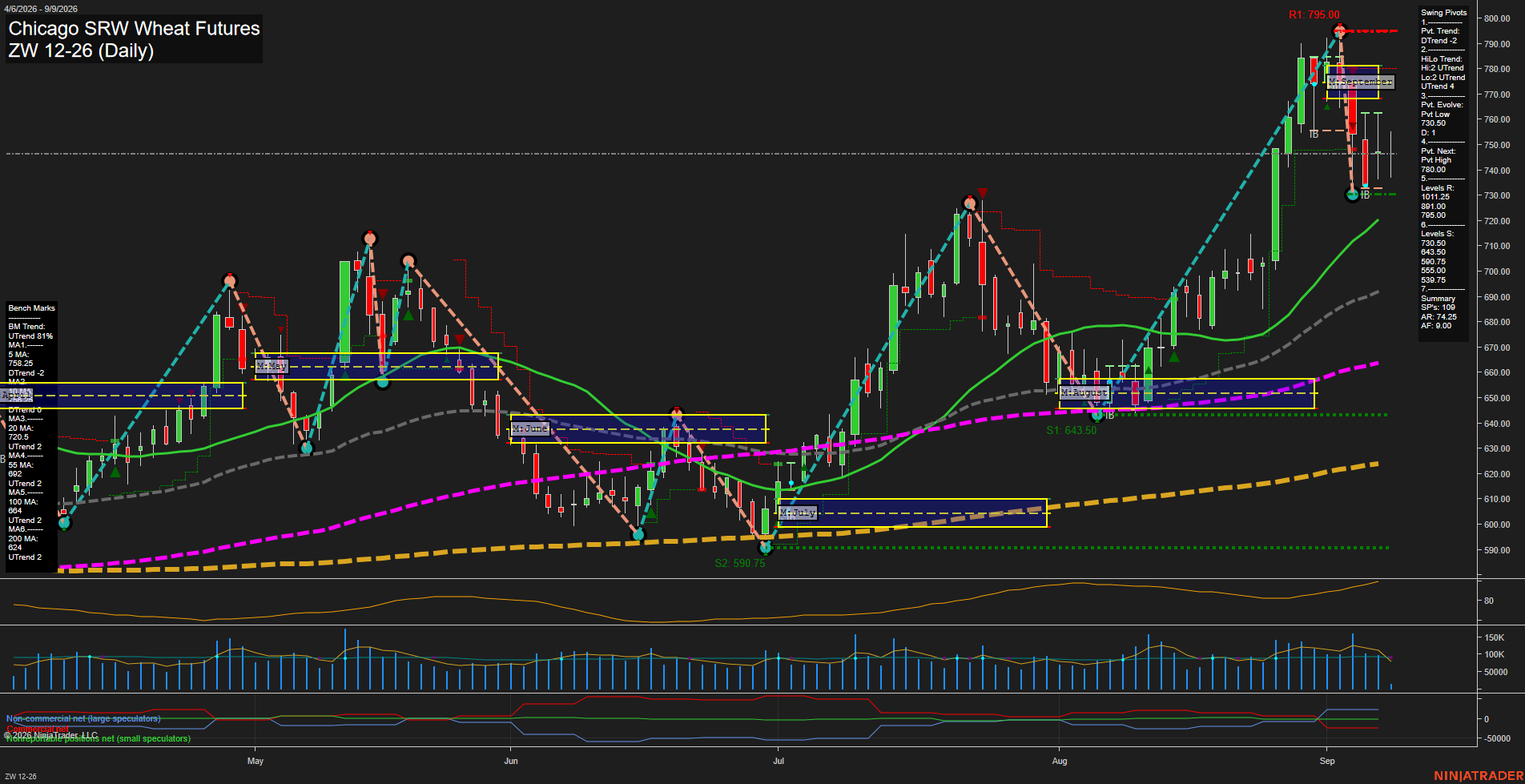Select the mid-June pivot low marker near 596
The width and height of the screenshot is (1525, 784).
tap(638, 534)
